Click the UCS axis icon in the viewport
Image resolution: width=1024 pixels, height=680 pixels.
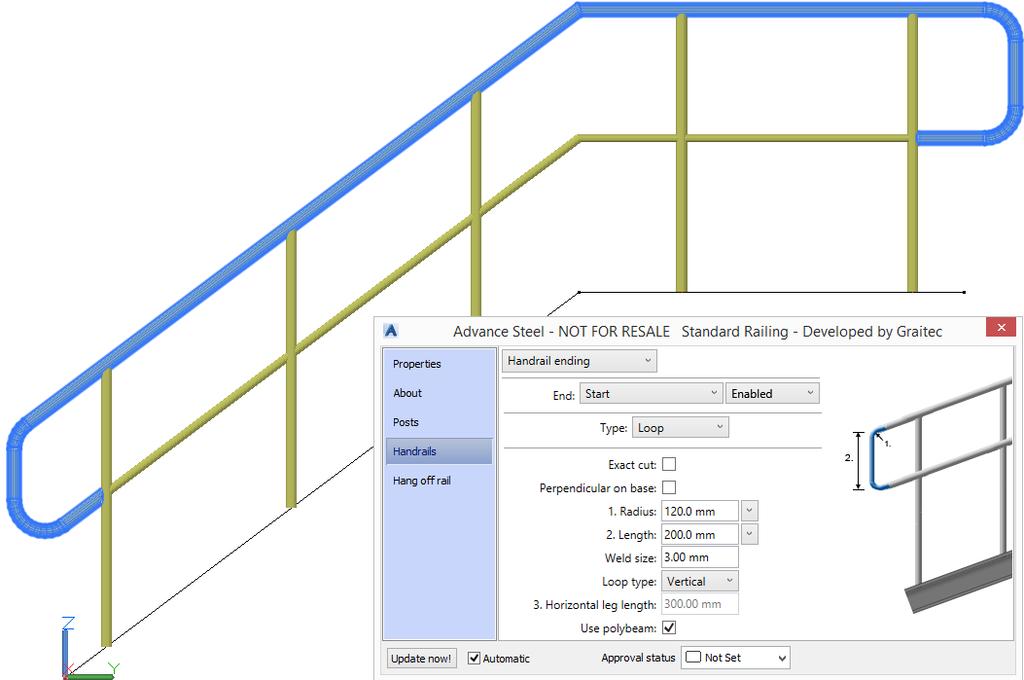(x=88, y=647)
